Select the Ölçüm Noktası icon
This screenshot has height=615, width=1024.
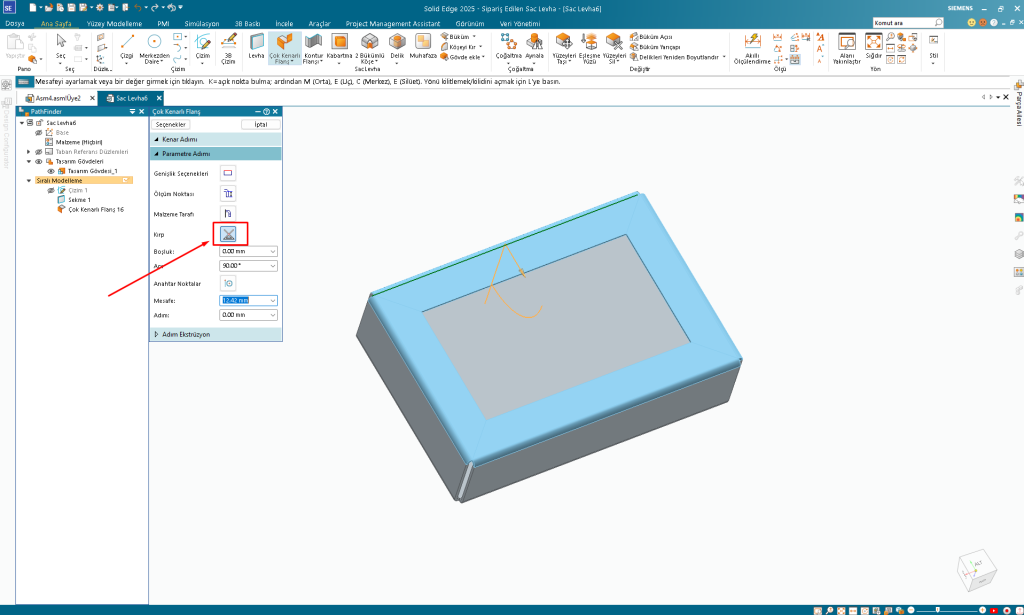[228, 193]
